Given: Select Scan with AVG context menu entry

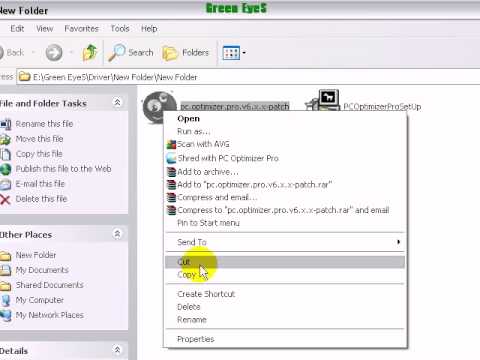Looking at the screenshot, I should [x=285, y=144].
